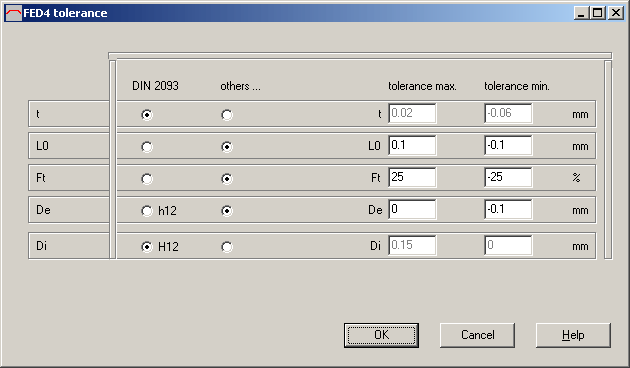This screenshot has height=368, width=630.
Task: Click the 'others ...' column header text
Action: [x=240, y=86]
